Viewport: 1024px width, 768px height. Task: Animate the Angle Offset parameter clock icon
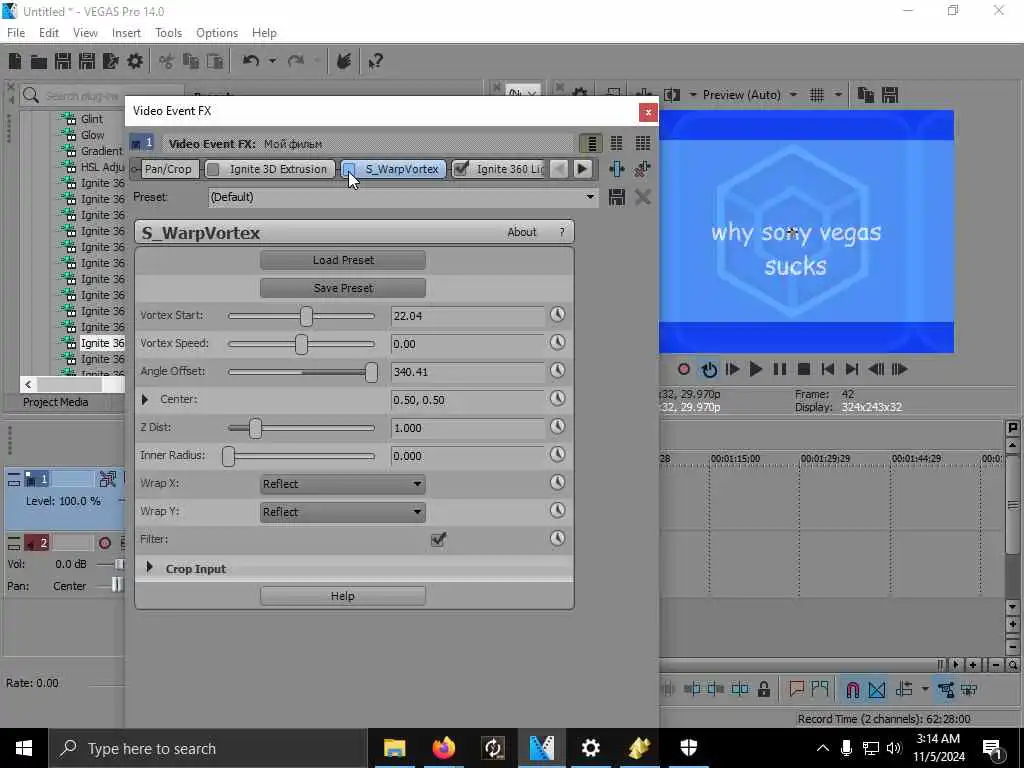(x=557, y=371)
